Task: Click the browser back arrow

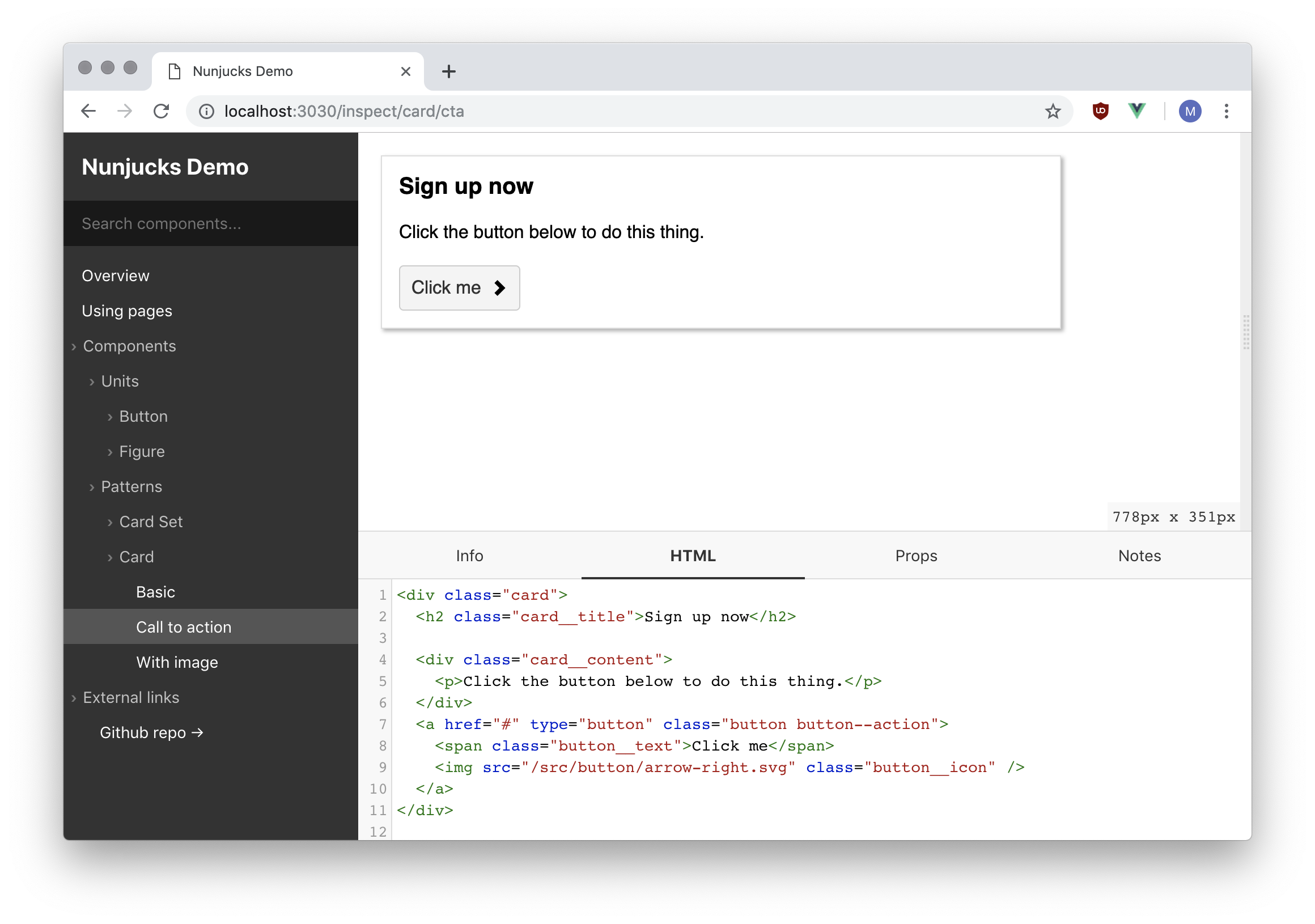Action: pyautogui.click(x=88, y=111)
